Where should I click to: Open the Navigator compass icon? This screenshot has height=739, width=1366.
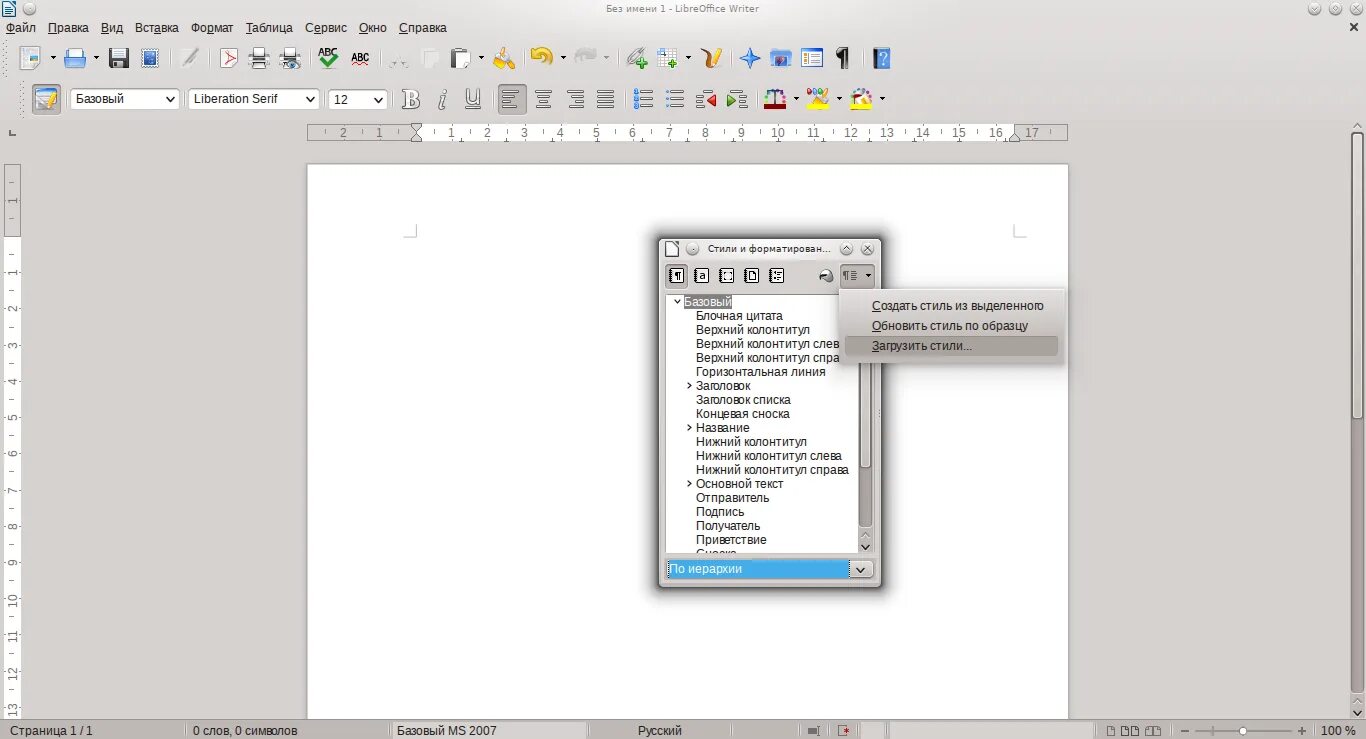coord(750,58)
